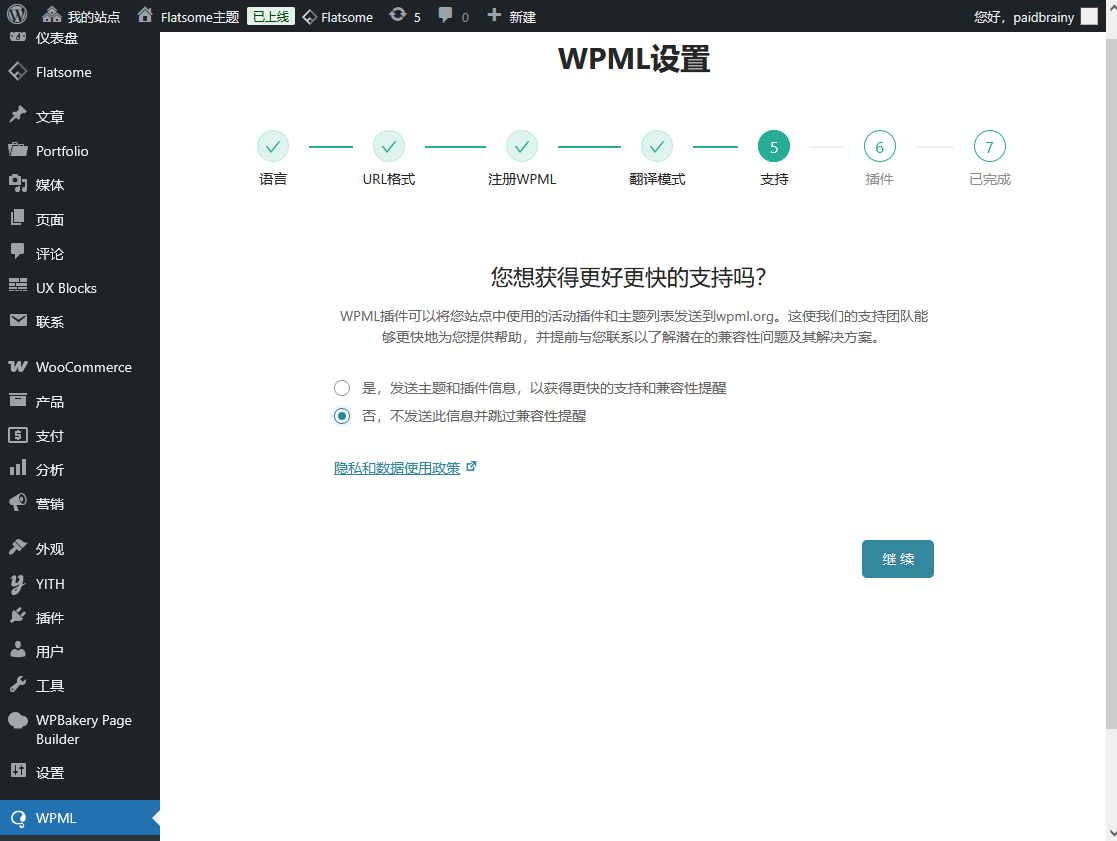Screen dimensions: 1117x841
Task: Select 否，不发送此信息 radio option
Action: (x=342, y=416)
